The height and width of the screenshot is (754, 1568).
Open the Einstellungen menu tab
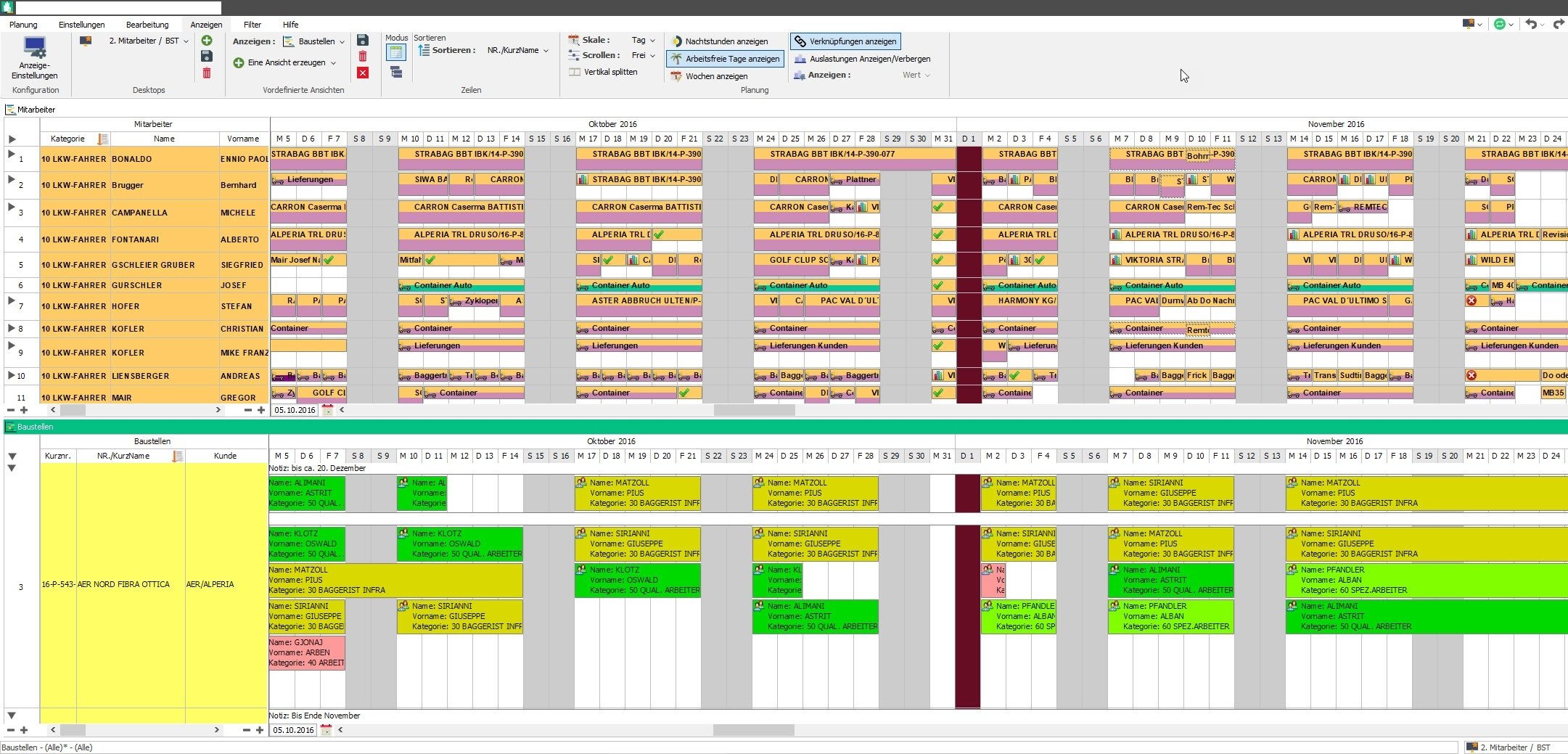82,25
